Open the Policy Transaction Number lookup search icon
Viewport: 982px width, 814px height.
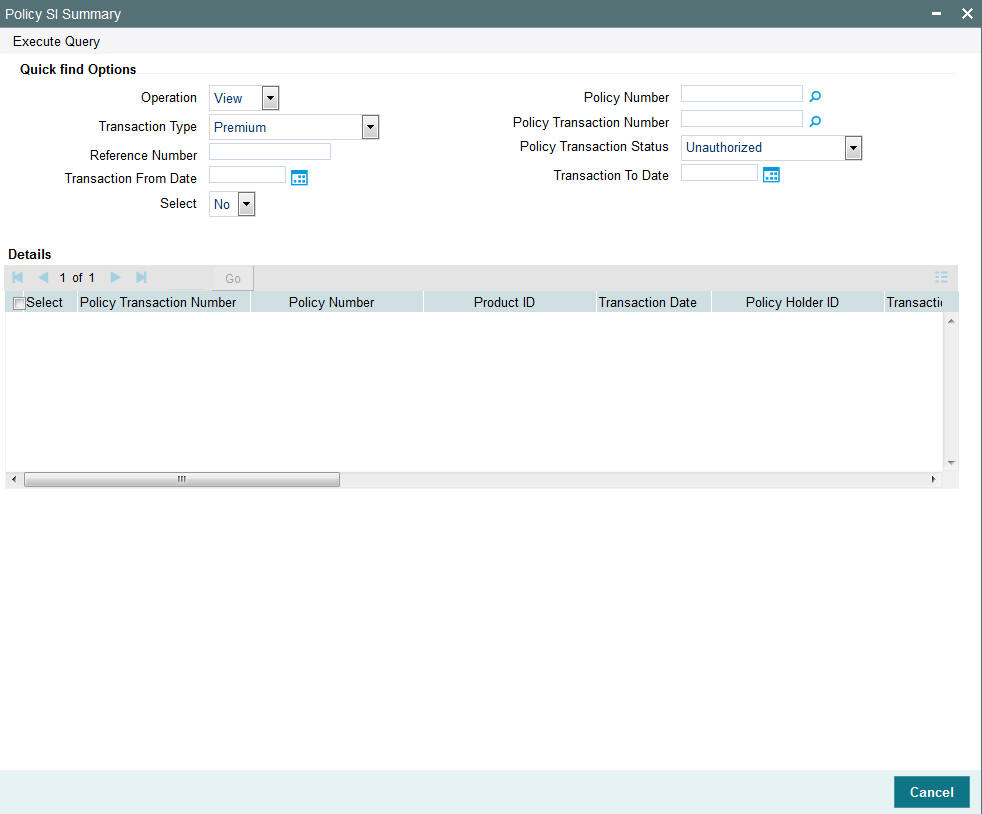point(815,121)
